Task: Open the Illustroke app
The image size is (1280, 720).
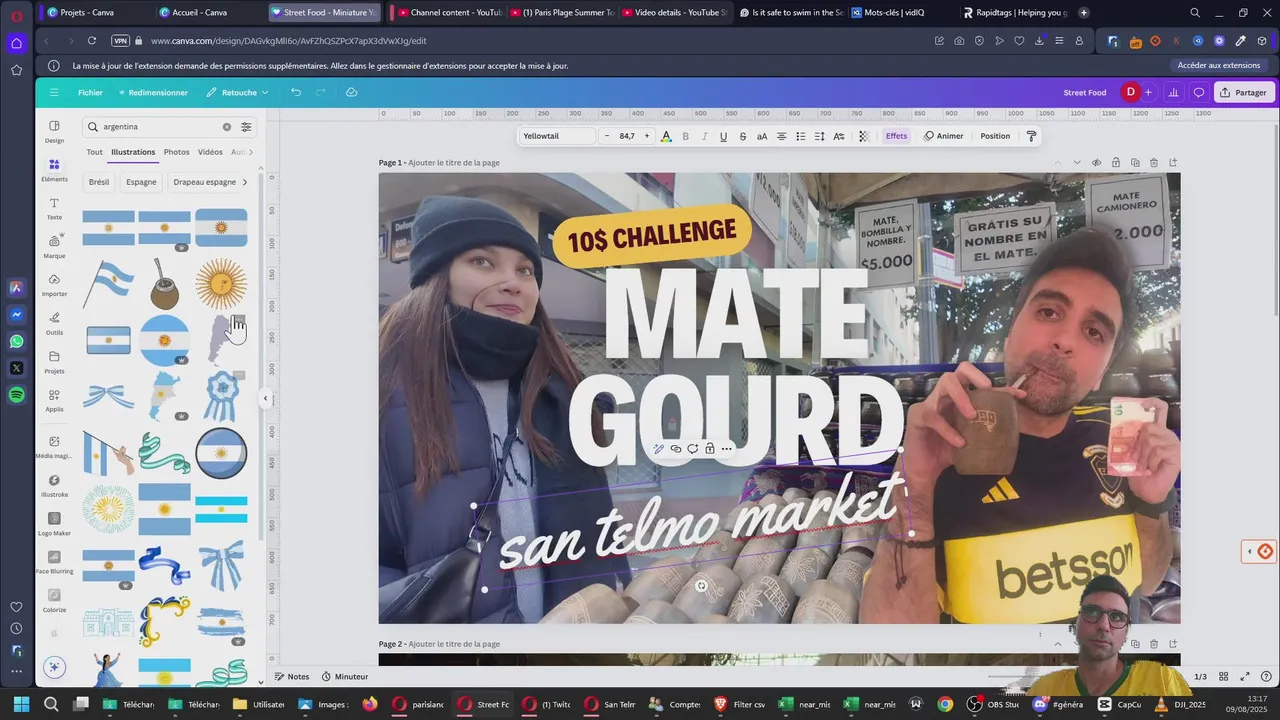Action: coord(54,485)
